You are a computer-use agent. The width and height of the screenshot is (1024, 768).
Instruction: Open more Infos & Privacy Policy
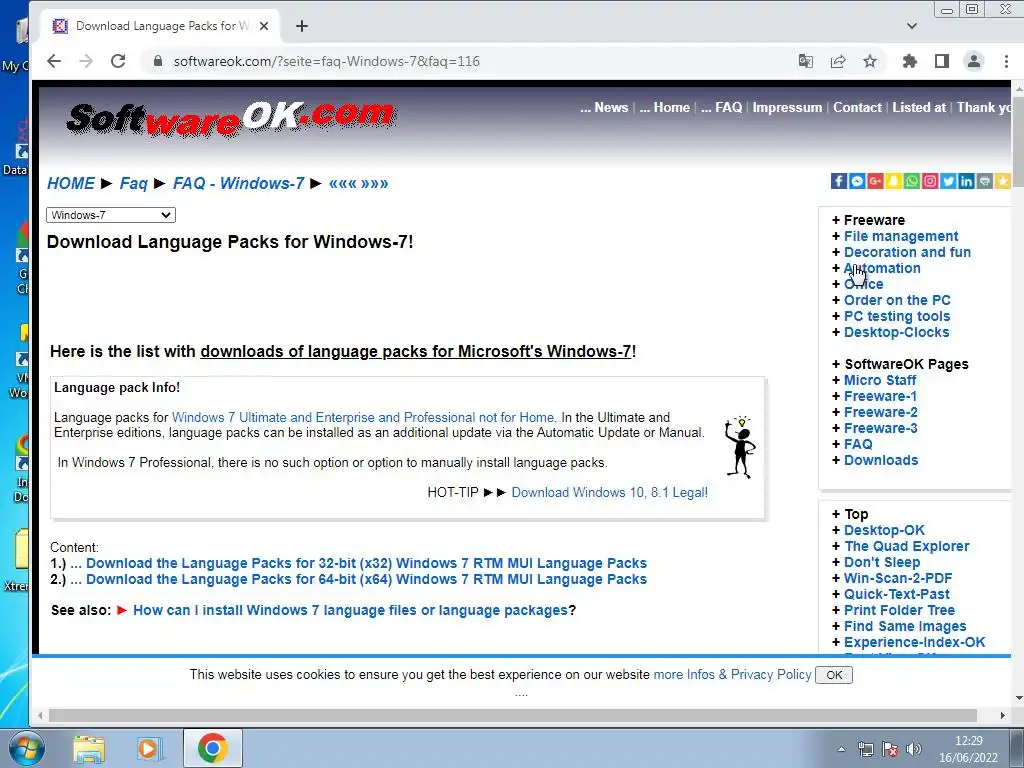tap(732, 675)
